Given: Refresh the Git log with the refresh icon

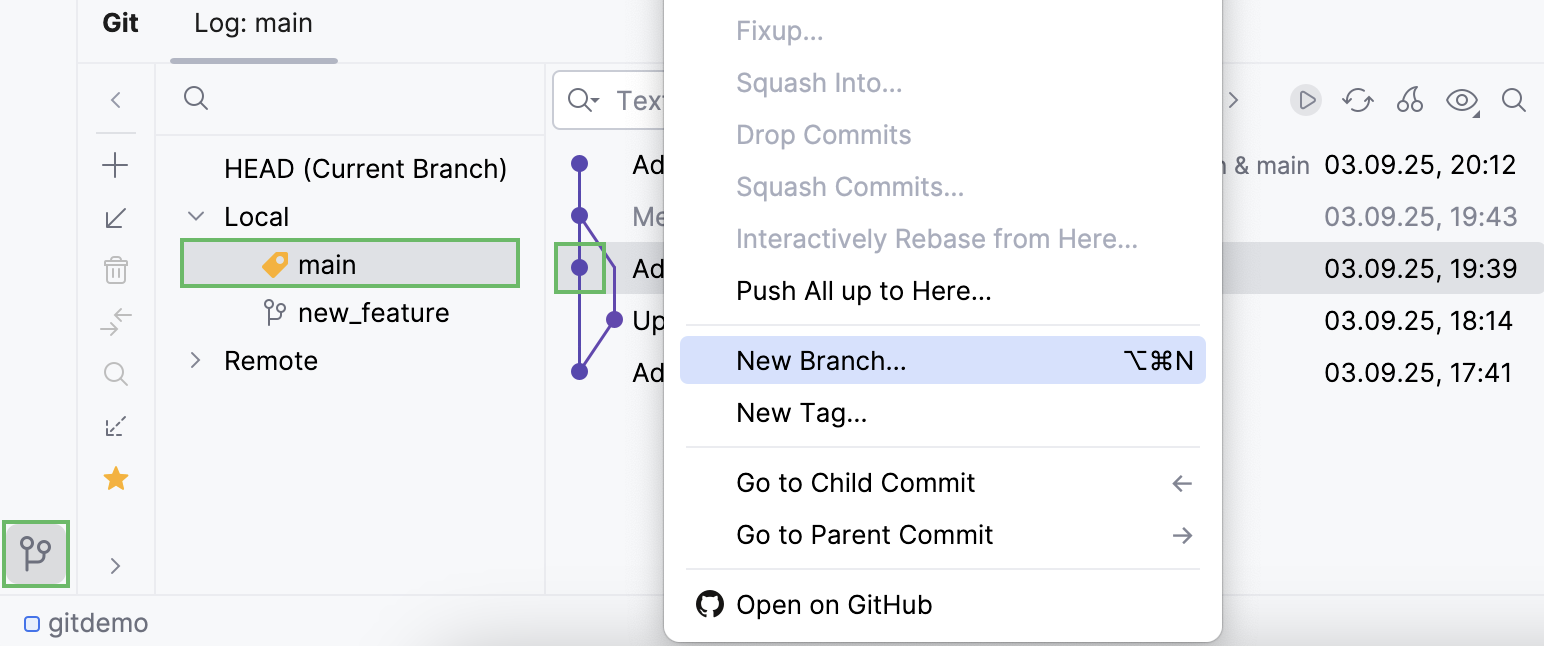Looking at the screenshot, I should (x=1357, y=100).
